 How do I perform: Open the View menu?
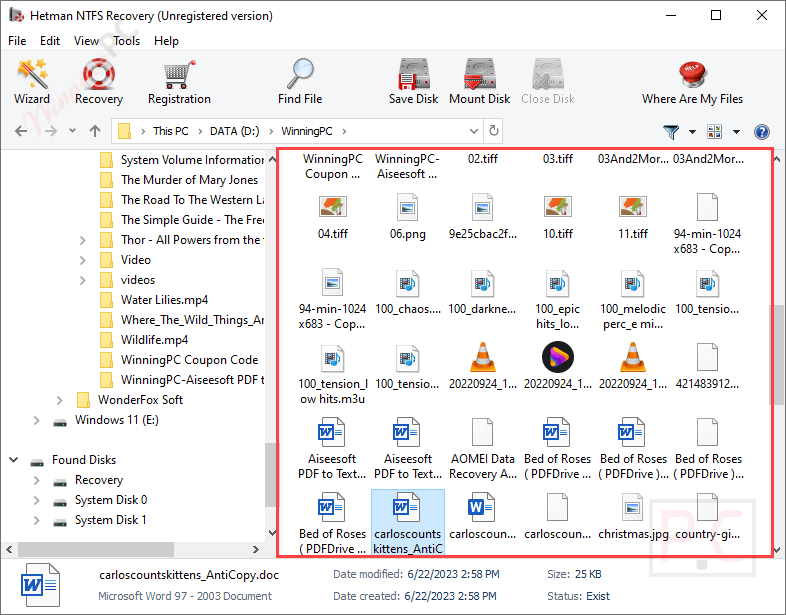click(x=86, y=41)
